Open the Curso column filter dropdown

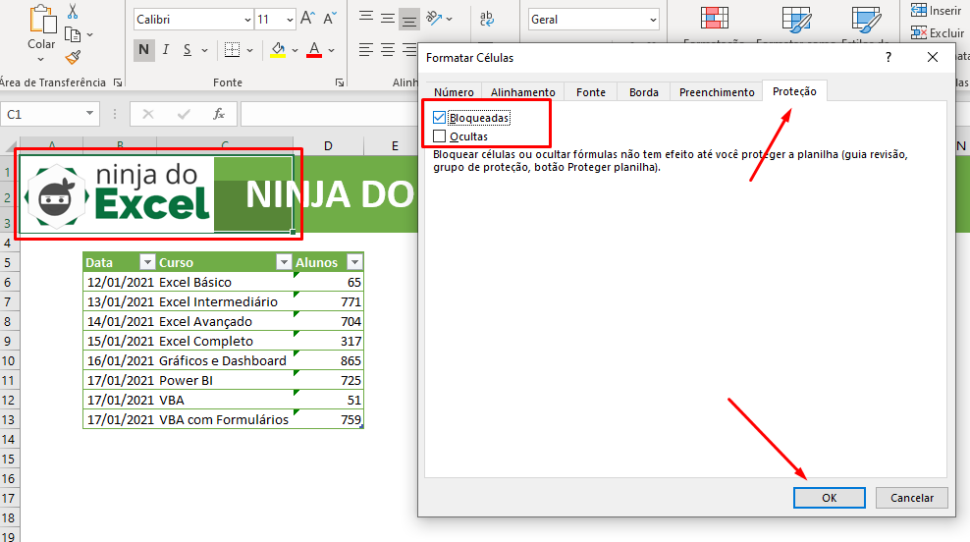coord(283,262)
